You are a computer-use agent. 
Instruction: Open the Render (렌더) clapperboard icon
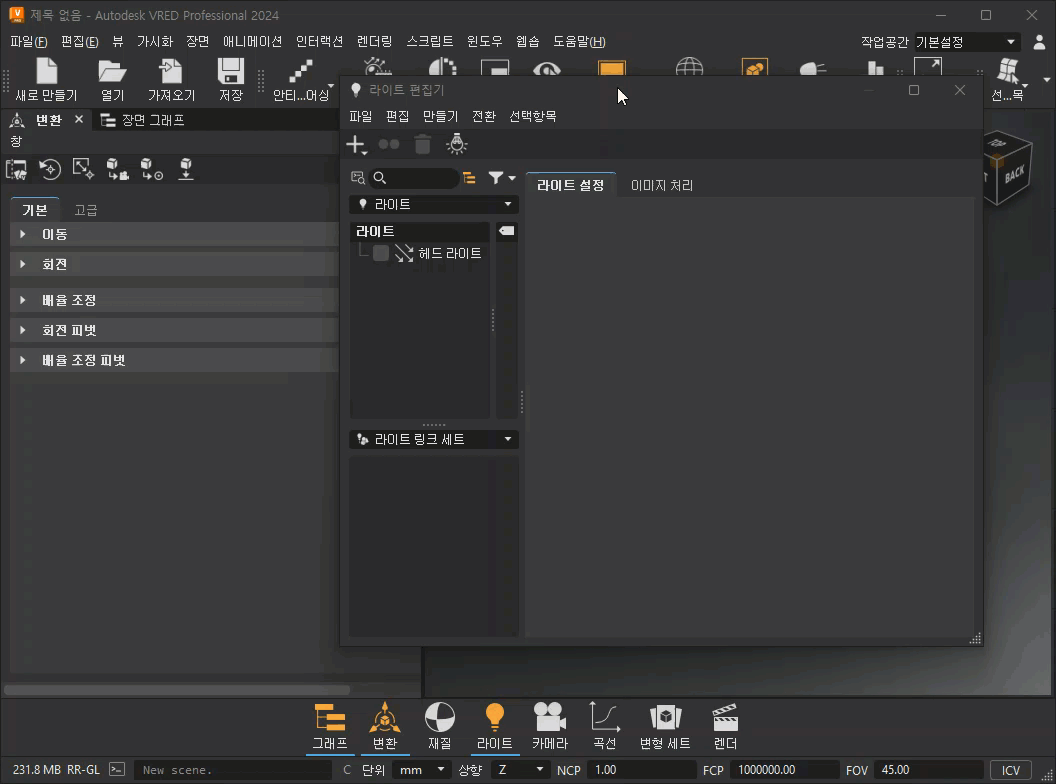pos(725,727)
